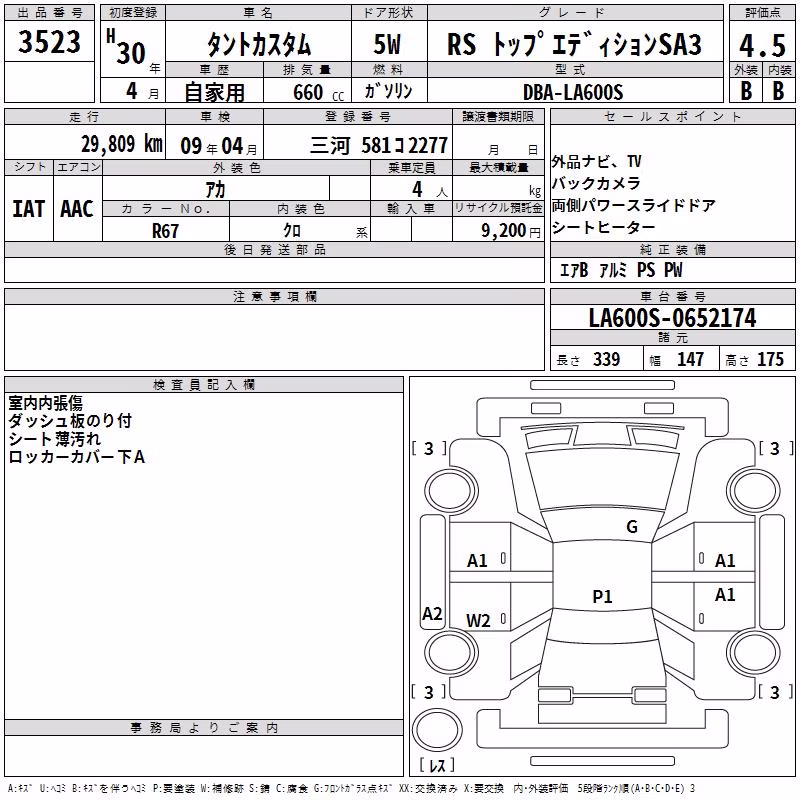Click the interior color クロ
The width and height of the screenshot is (800, 800).
[x=292, y=231]
